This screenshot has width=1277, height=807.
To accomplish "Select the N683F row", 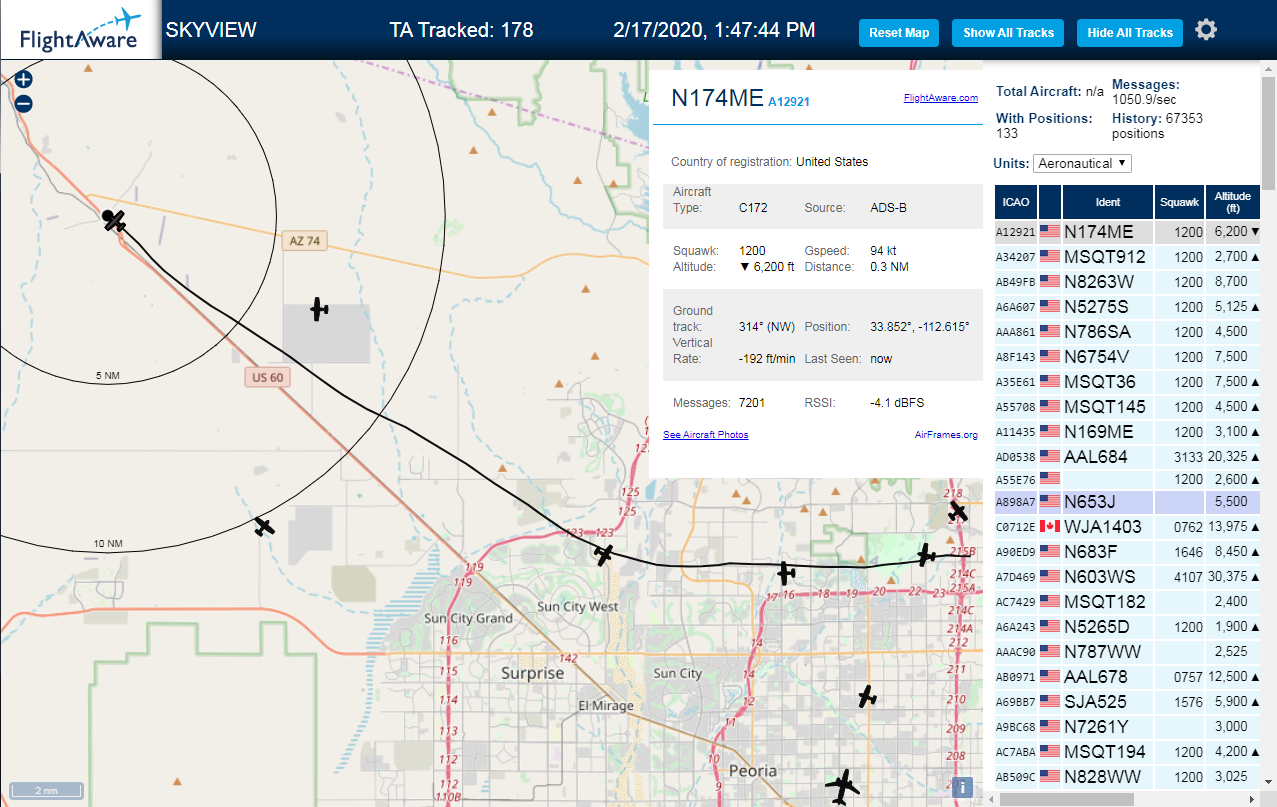I will coord(1127,552).
